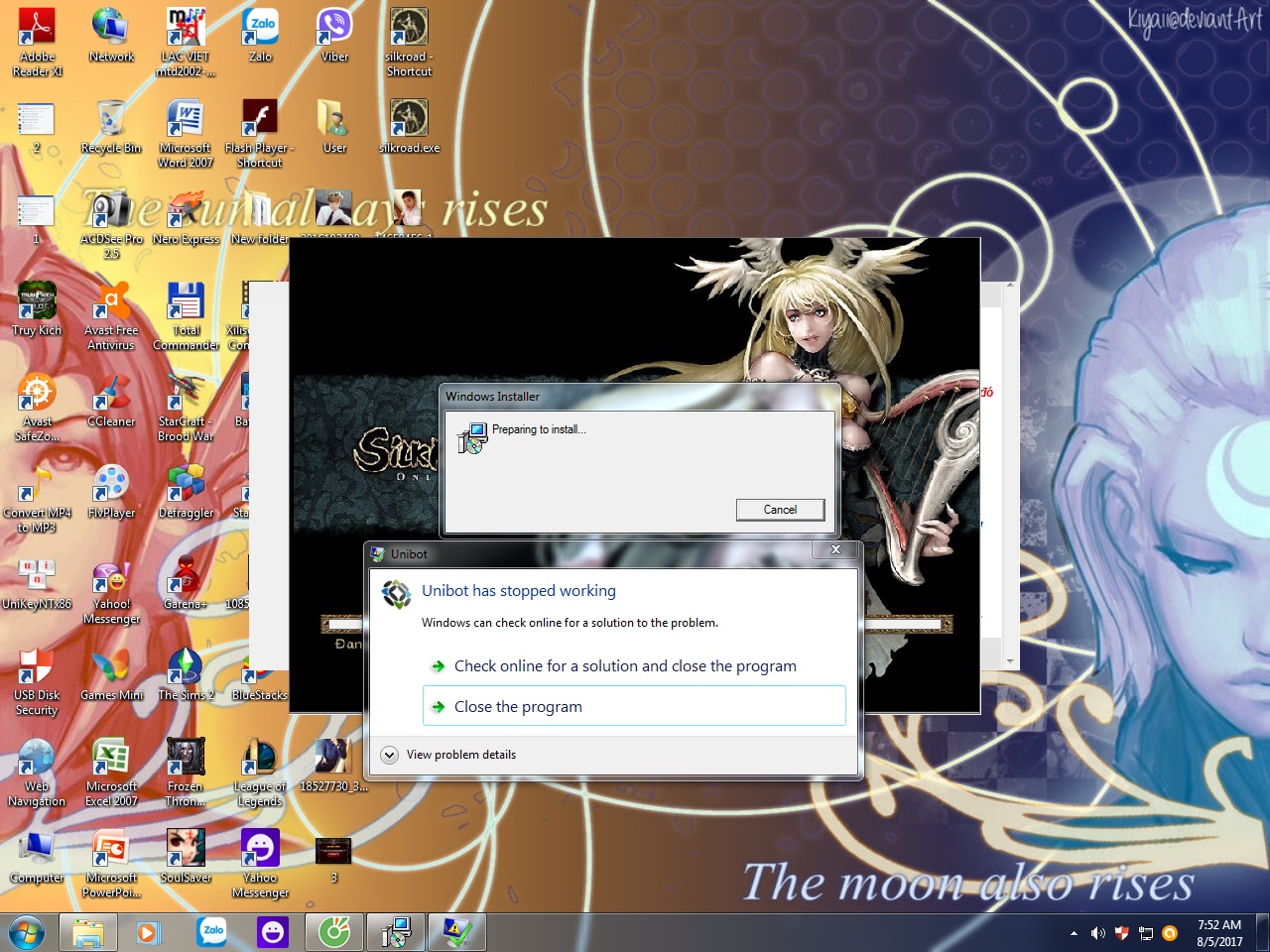Open the 'New folder' desktop folder
The image size is (1270, 952).
tap(260, 218)
